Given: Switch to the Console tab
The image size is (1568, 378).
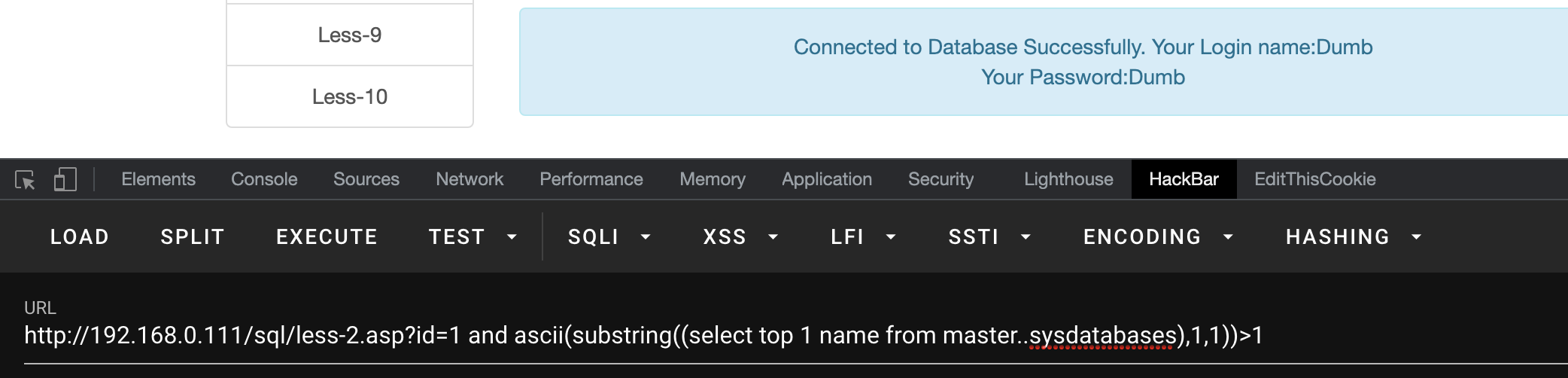Looking at the screenshot, I should click(264, 179).
